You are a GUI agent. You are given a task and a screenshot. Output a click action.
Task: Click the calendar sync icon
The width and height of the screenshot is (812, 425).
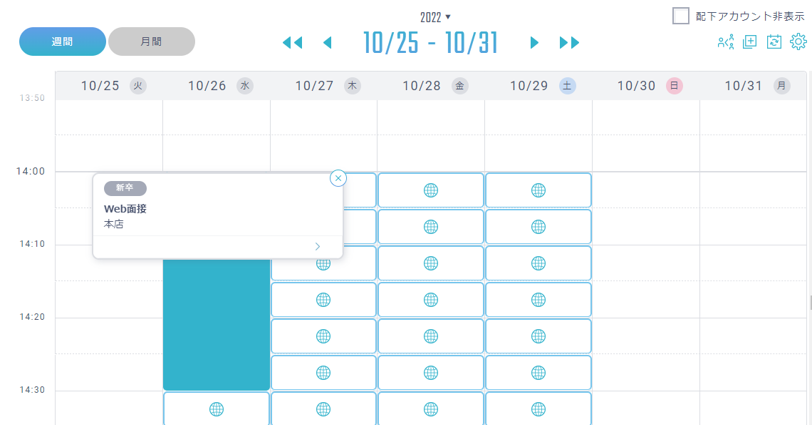click(x=774, y=42)
